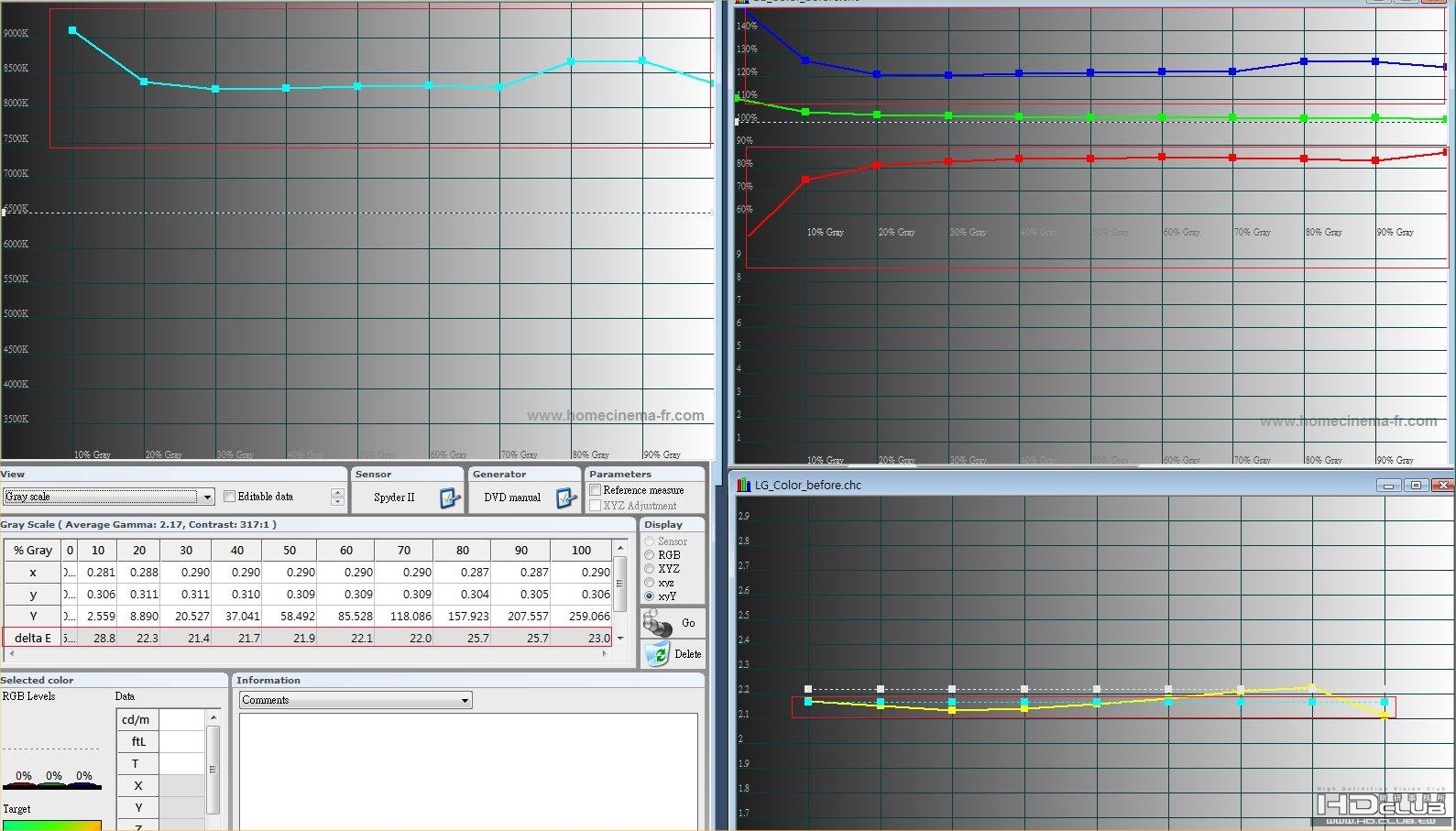Click the Go button label
This screenshot has height=831, width=1456.
688,623
